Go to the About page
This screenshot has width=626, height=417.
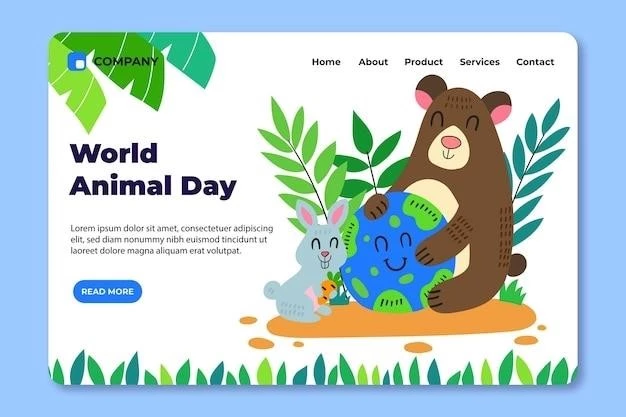pos(373,62)
